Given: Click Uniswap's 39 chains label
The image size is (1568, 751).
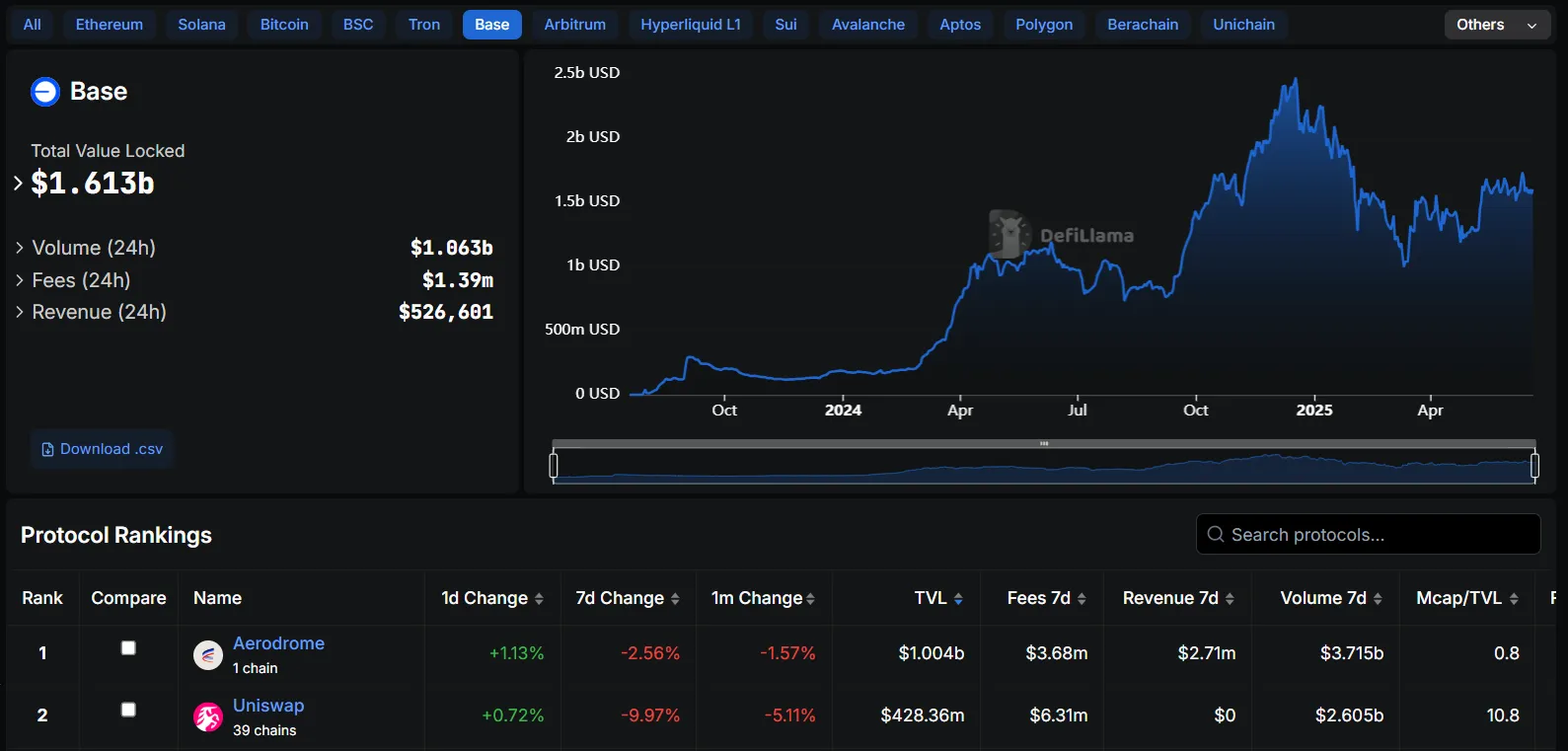Looking at the screenshot, I should pyautogui.click(x=264, y=730).
